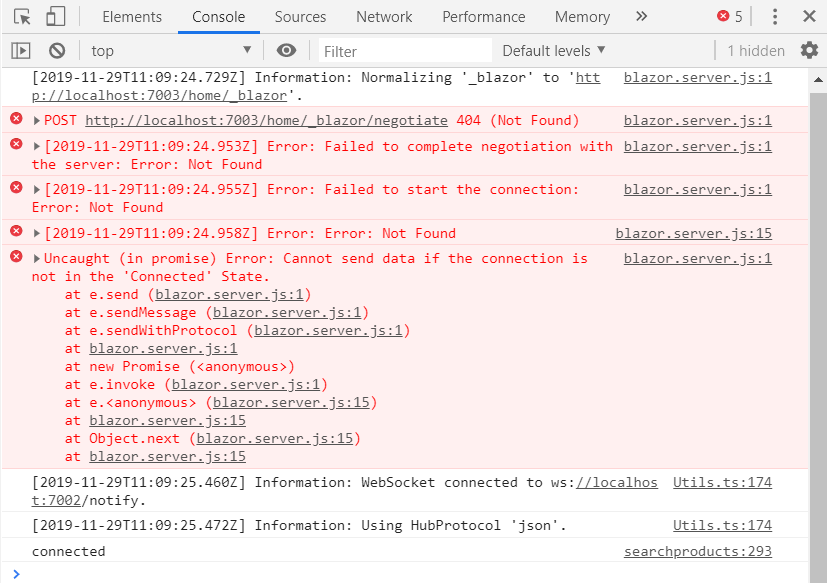Image resolution: width=827 pixels, height=583 pixels.
Task: Open the console settings gear
Action: (809, 51)
